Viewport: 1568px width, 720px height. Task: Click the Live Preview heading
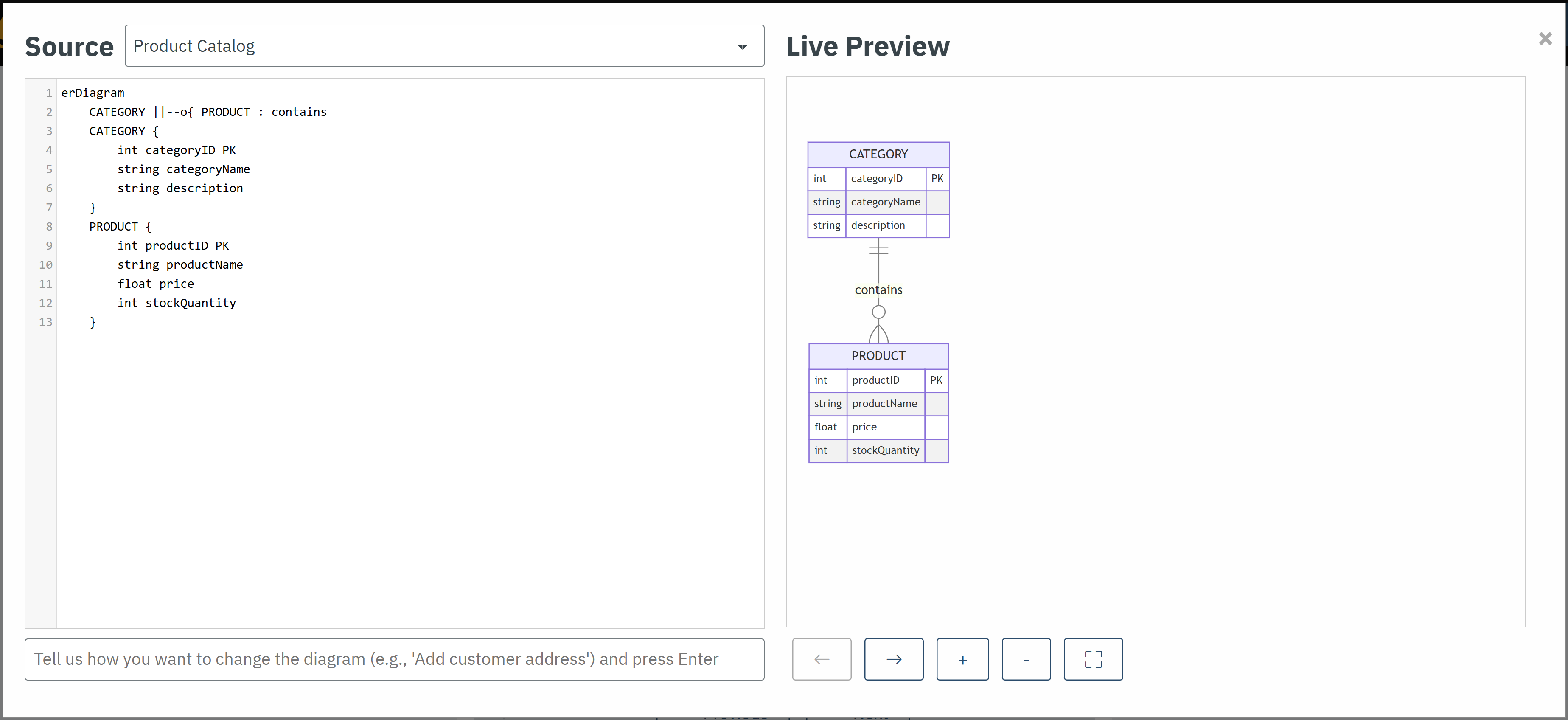tap(867, 46)
